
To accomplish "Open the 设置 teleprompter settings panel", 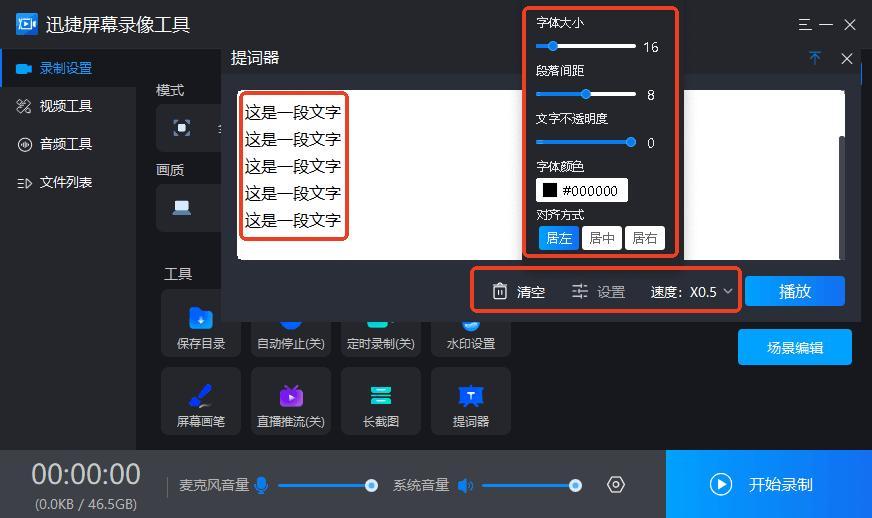I will pyautogui.click(x=598, y=291).
